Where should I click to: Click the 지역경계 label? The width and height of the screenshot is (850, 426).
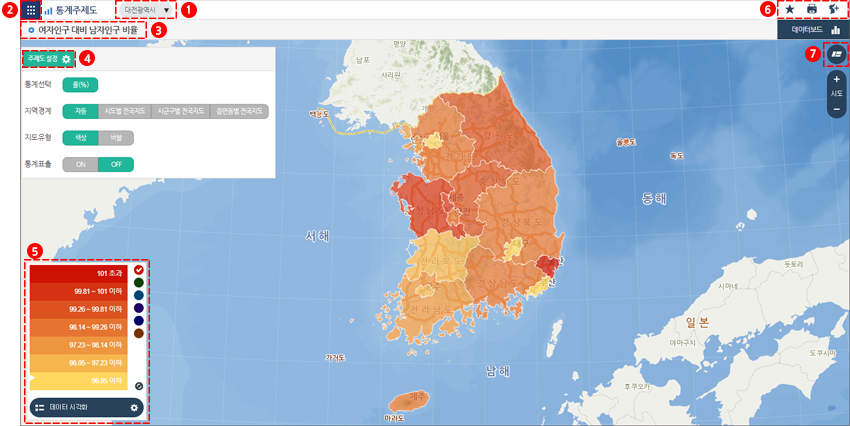pos(38,111)
